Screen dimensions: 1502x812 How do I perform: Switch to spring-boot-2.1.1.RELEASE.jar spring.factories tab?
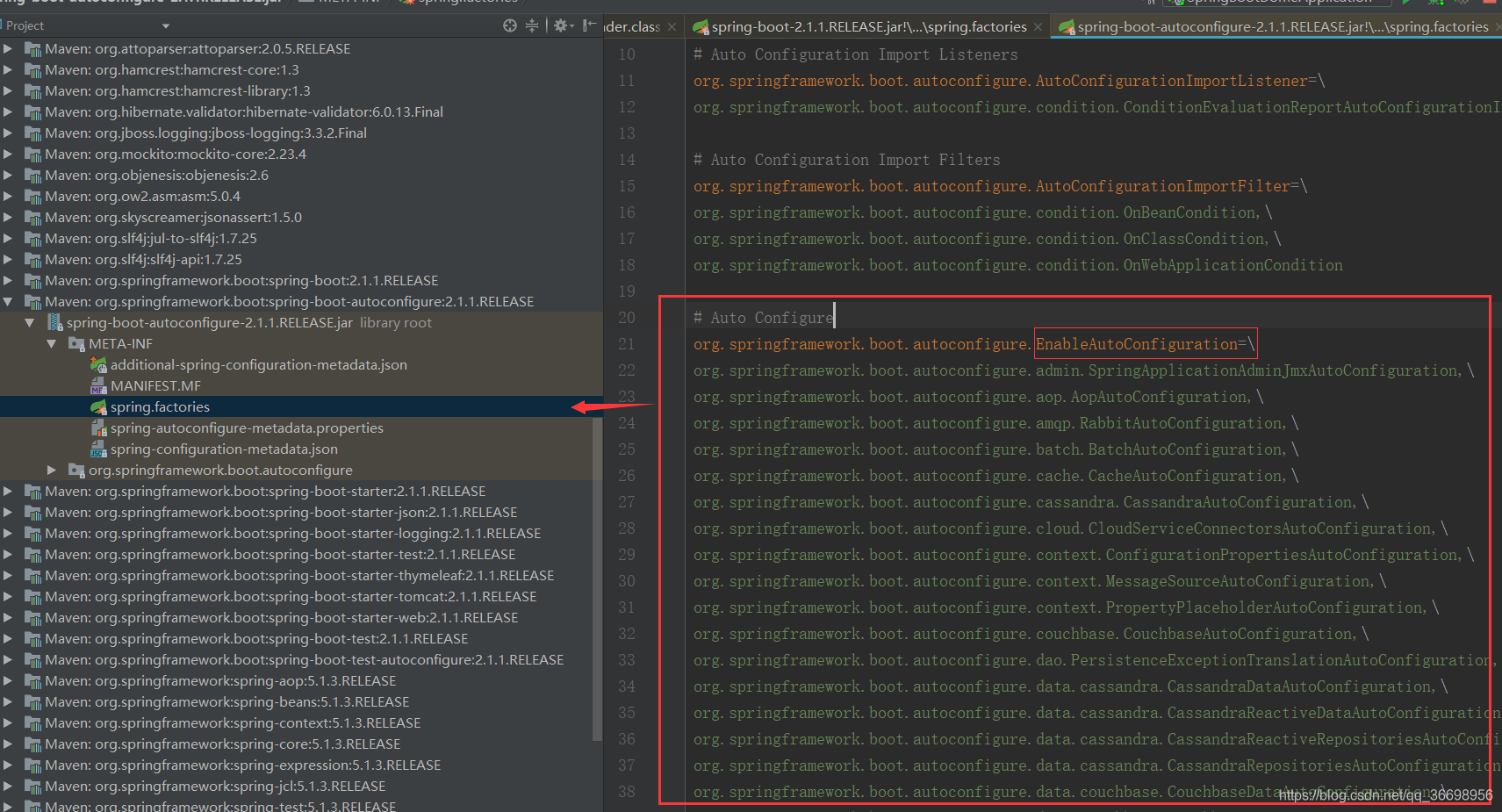(x=869, y=27)
